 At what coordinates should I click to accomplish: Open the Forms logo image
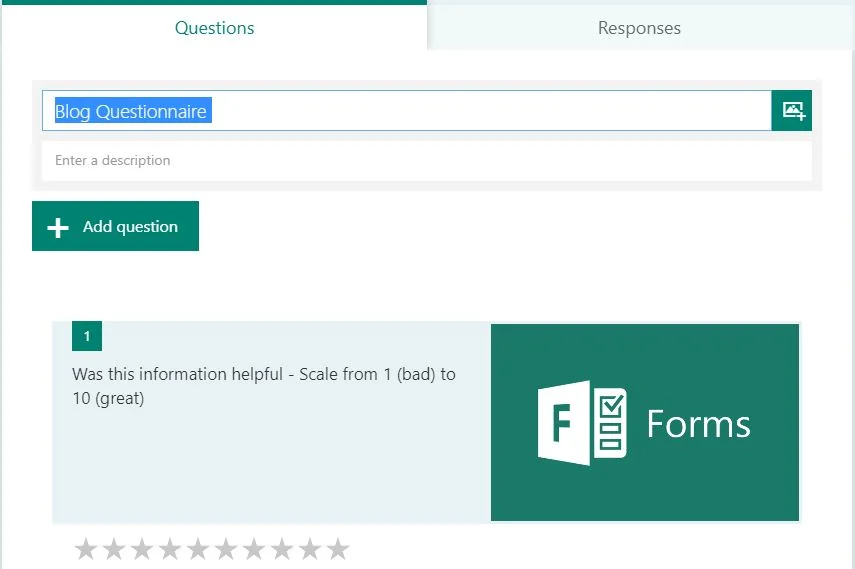pyautogui.click(x=645, y=422)
